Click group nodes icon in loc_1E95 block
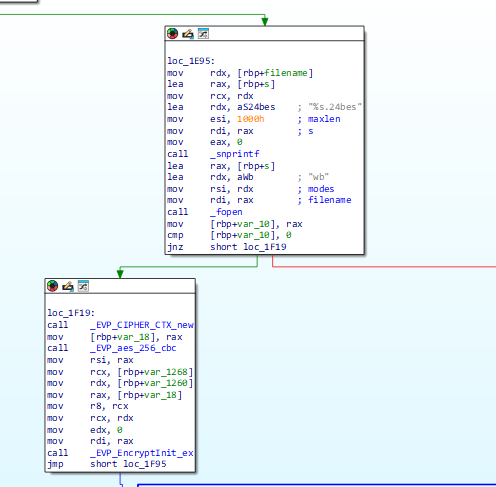496x487 pixels. [203, 34]
